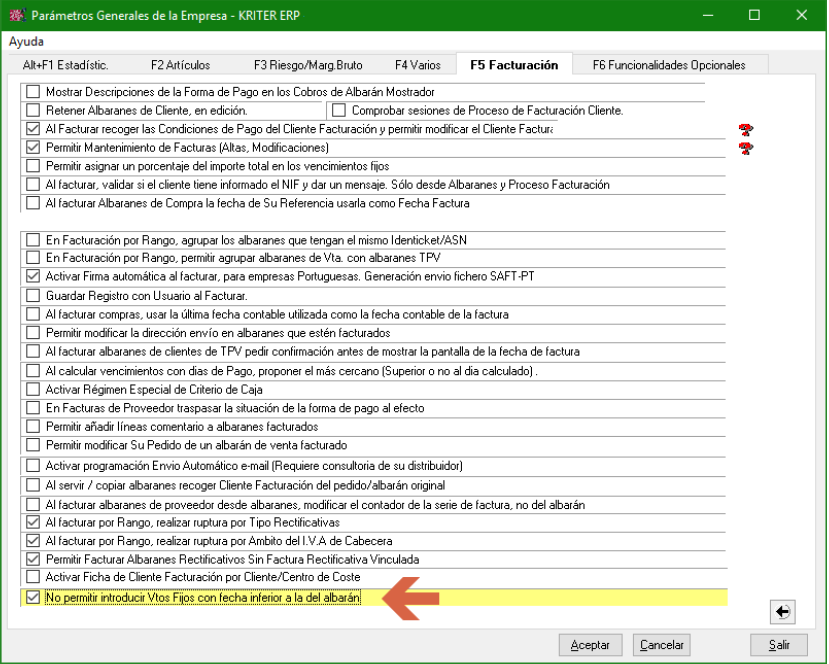
Task: Enable Activar Régimen Especial de Criterio de Caja
Action: click(33, 390)
